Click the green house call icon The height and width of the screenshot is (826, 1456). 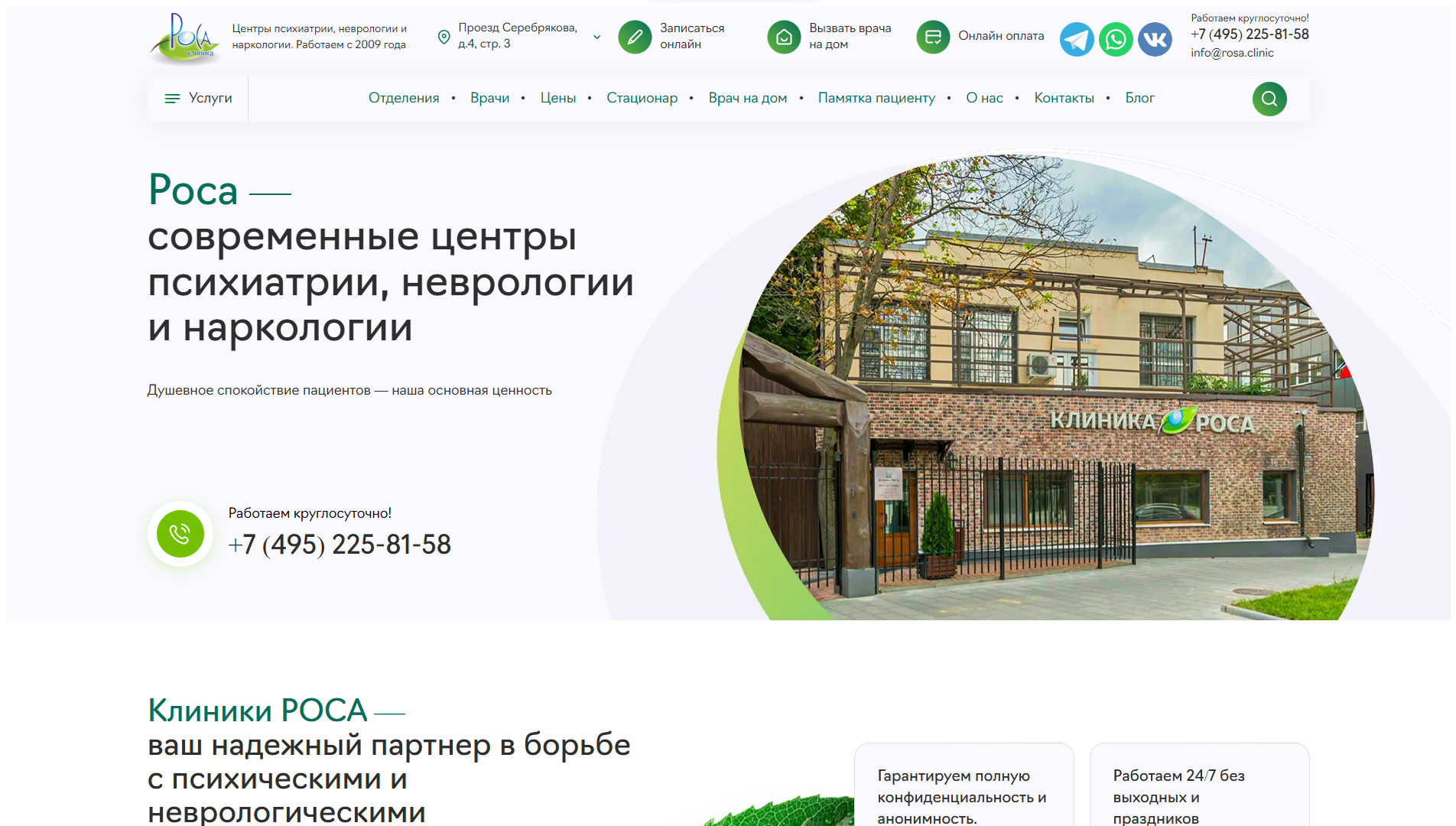coord(784,37)
